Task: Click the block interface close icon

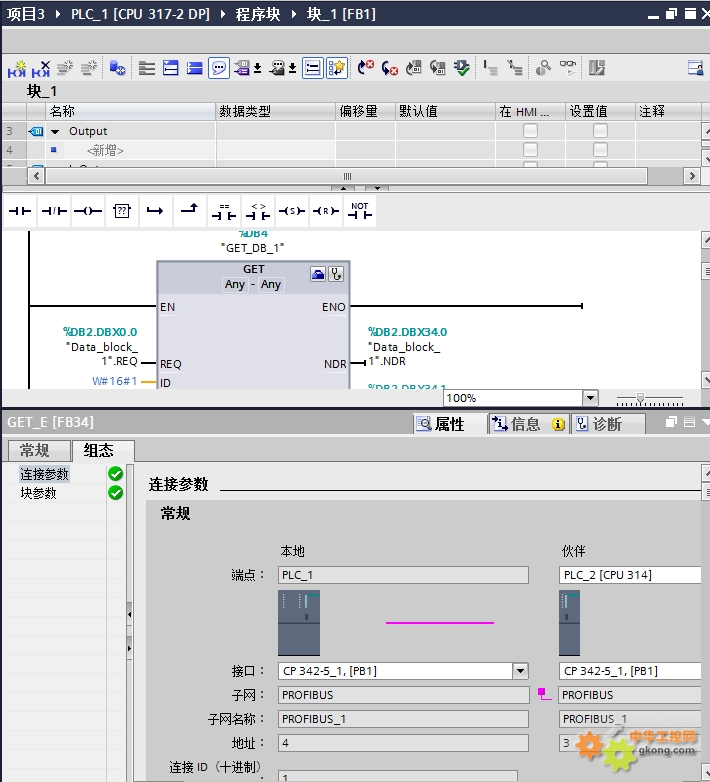Action: coord(194,68)
